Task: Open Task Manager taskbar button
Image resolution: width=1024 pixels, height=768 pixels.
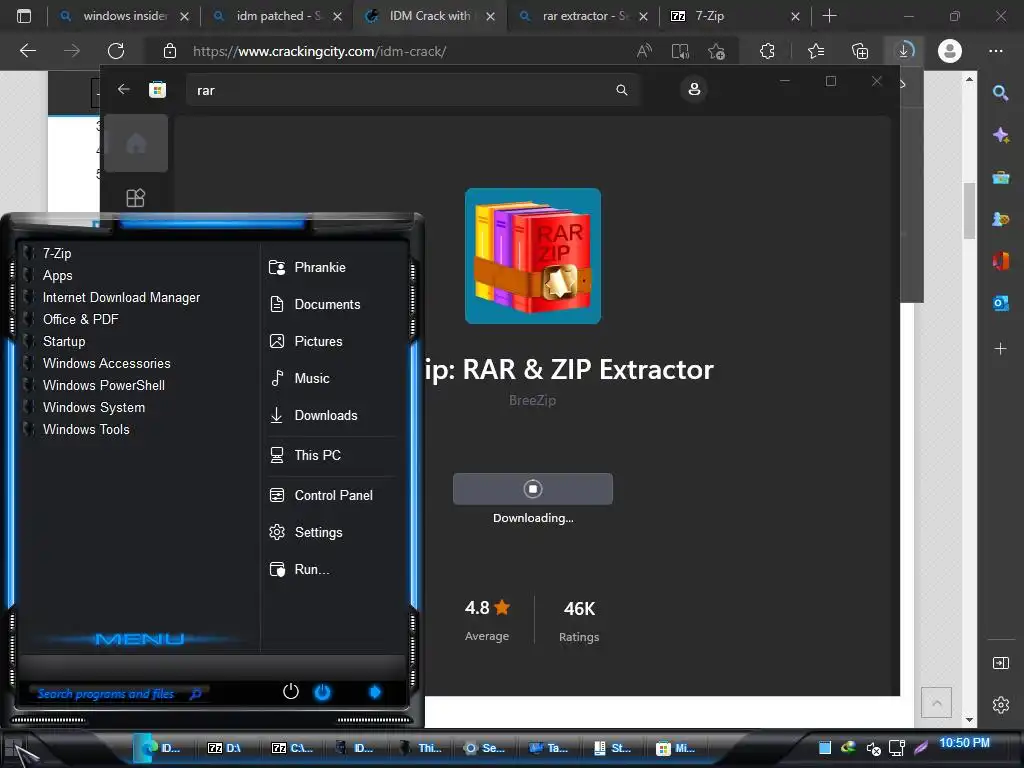Action: tap(549, 748)
